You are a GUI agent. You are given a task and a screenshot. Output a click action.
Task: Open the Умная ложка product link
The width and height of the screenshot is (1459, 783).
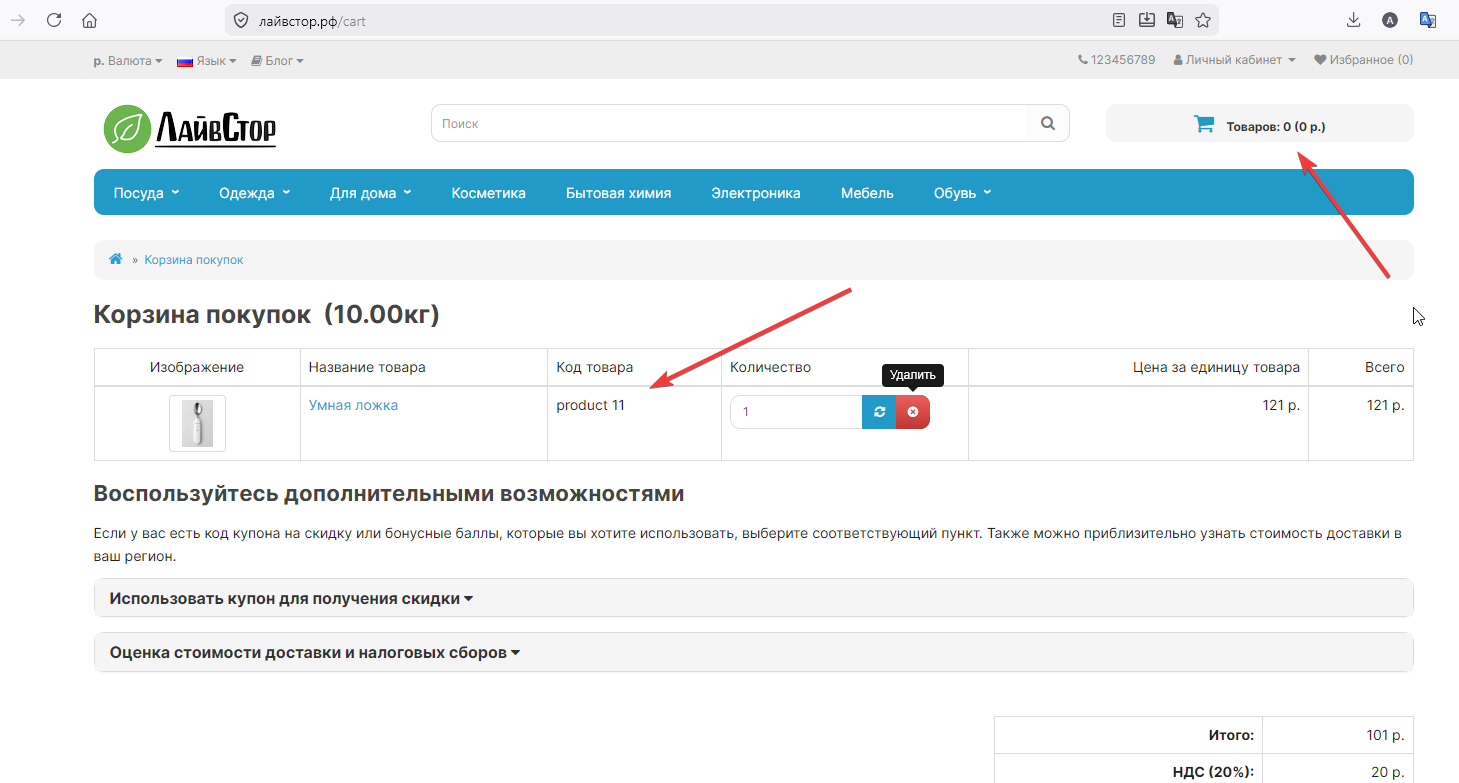(x=353, y=405)
